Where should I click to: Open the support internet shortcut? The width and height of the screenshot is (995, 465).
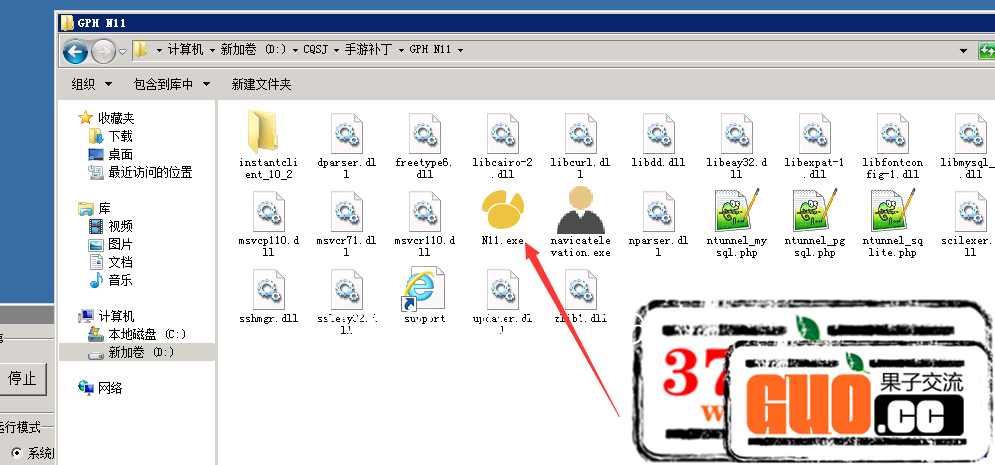[x=423, y=293]
